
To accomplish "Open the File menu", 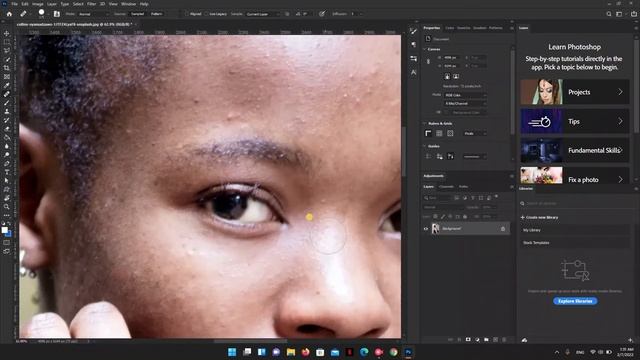I will [x=14, y=4].
